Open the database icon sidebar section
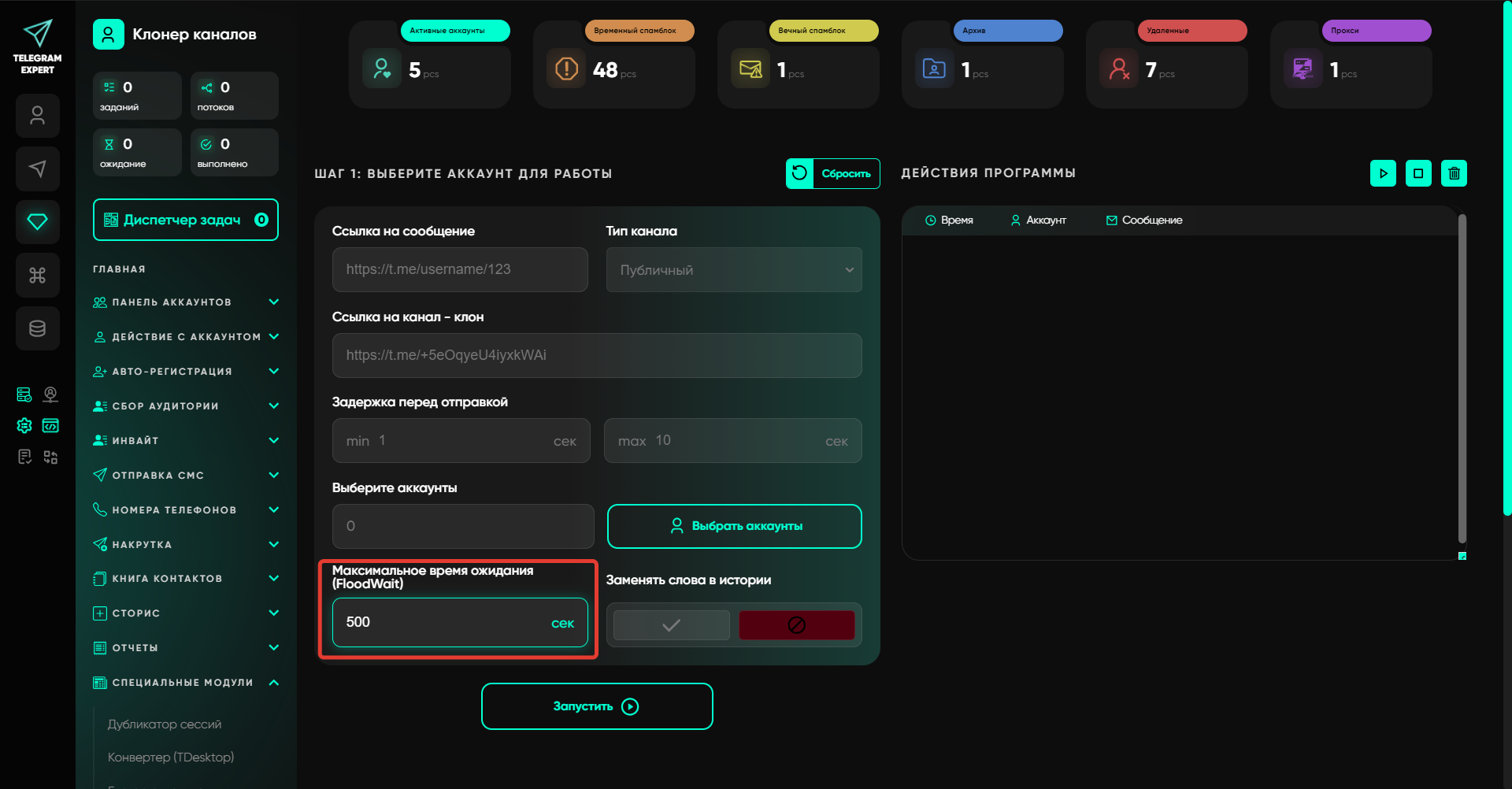 click(38, 328)
